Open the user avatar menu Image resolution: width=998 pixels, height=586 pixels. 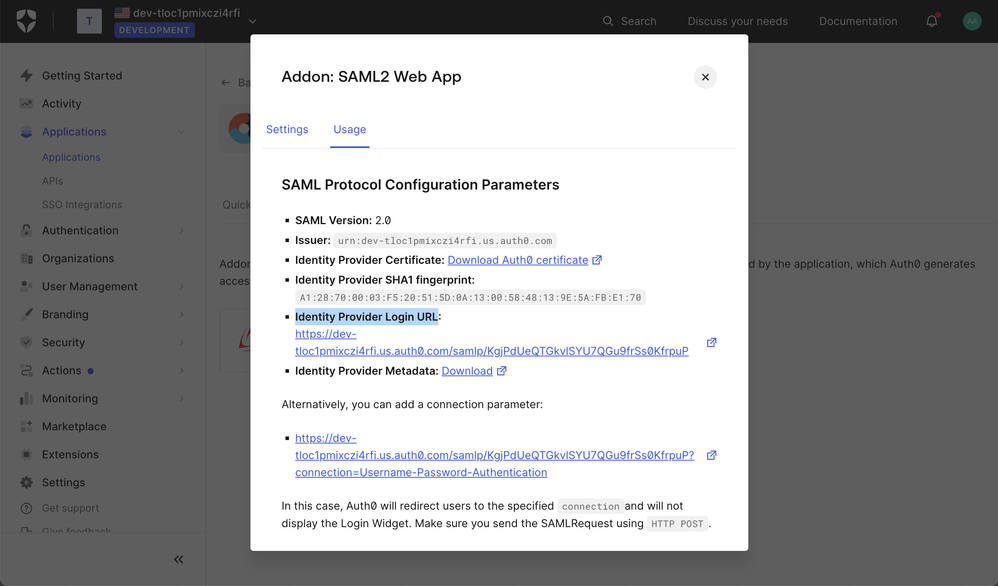[972, 21]
